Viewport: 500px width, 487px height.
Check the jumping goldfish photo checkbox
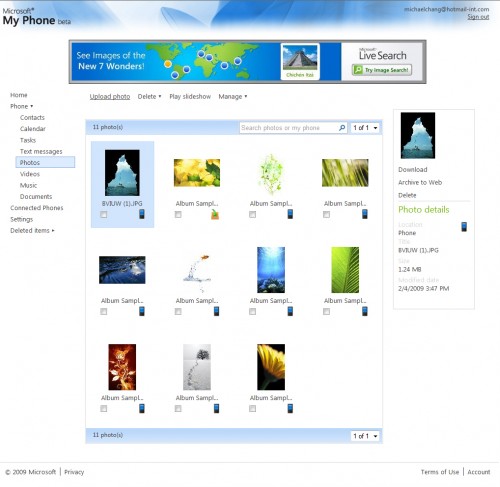tap(178, 311)
